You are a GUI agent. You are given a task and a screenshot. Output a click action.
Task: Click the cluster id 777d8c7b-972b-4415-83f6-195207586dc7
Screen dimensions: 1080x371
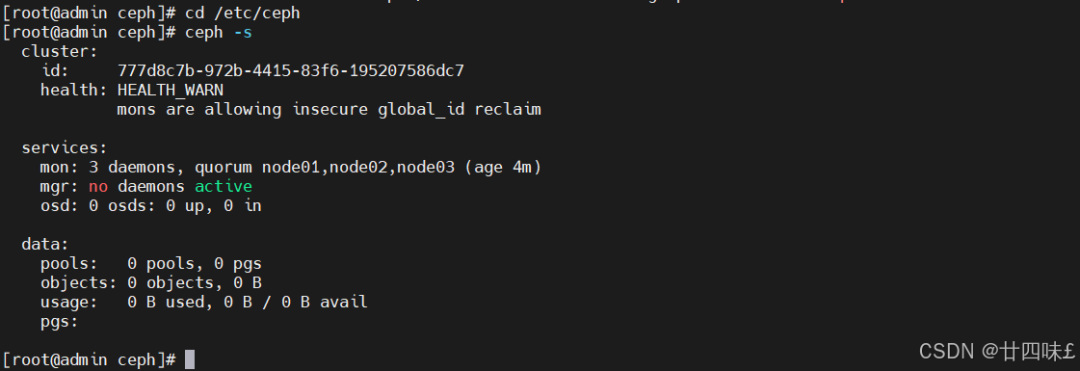(291, 71)
